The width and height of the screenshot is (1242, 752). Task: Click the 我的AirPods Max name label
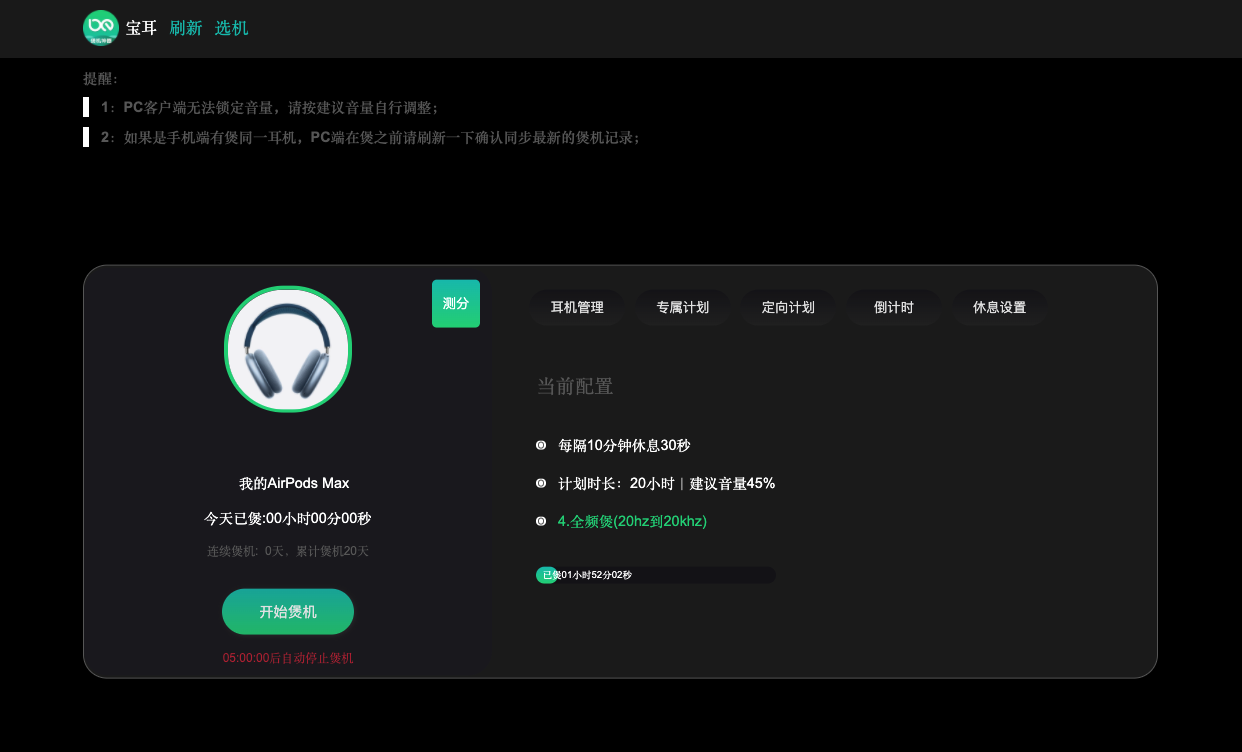tap(294, 483)
